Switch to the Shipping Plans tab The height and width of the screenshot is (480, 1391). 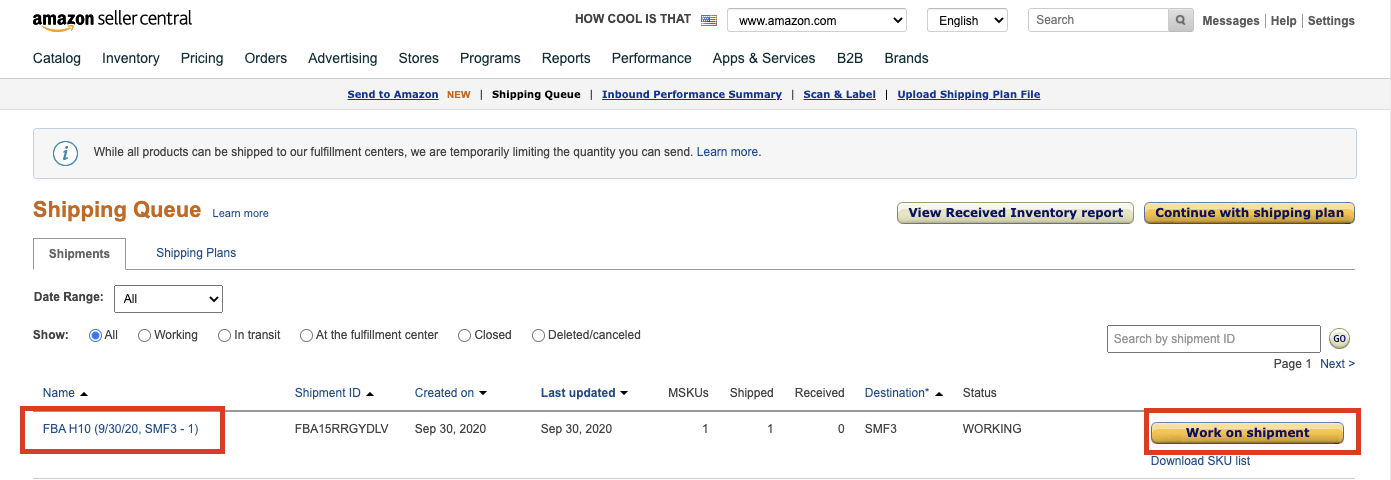[196, 253]
